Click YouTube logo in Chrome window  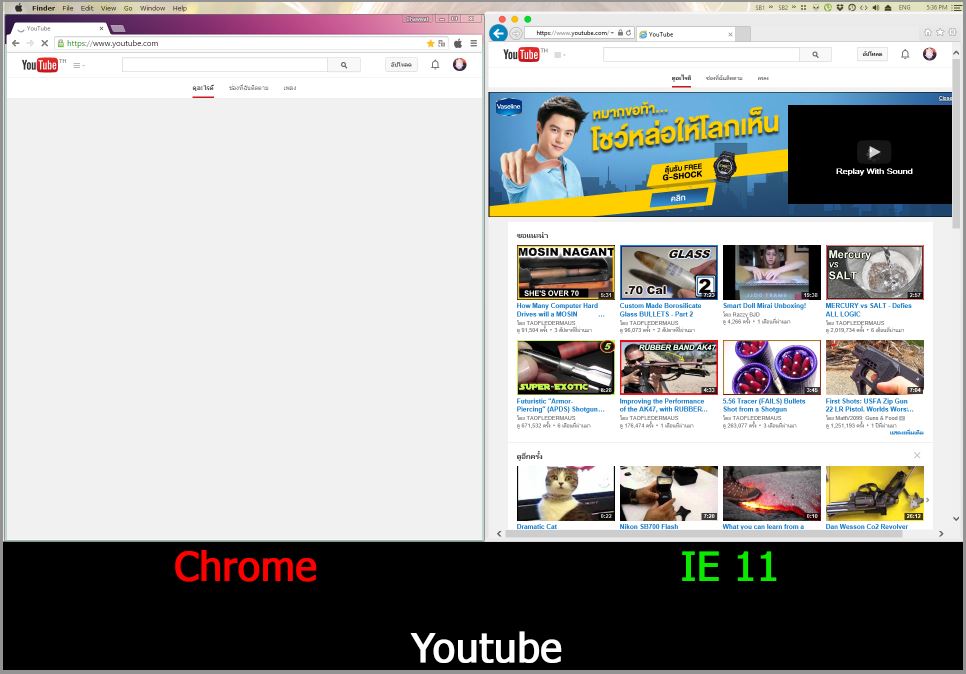[40, 65]
